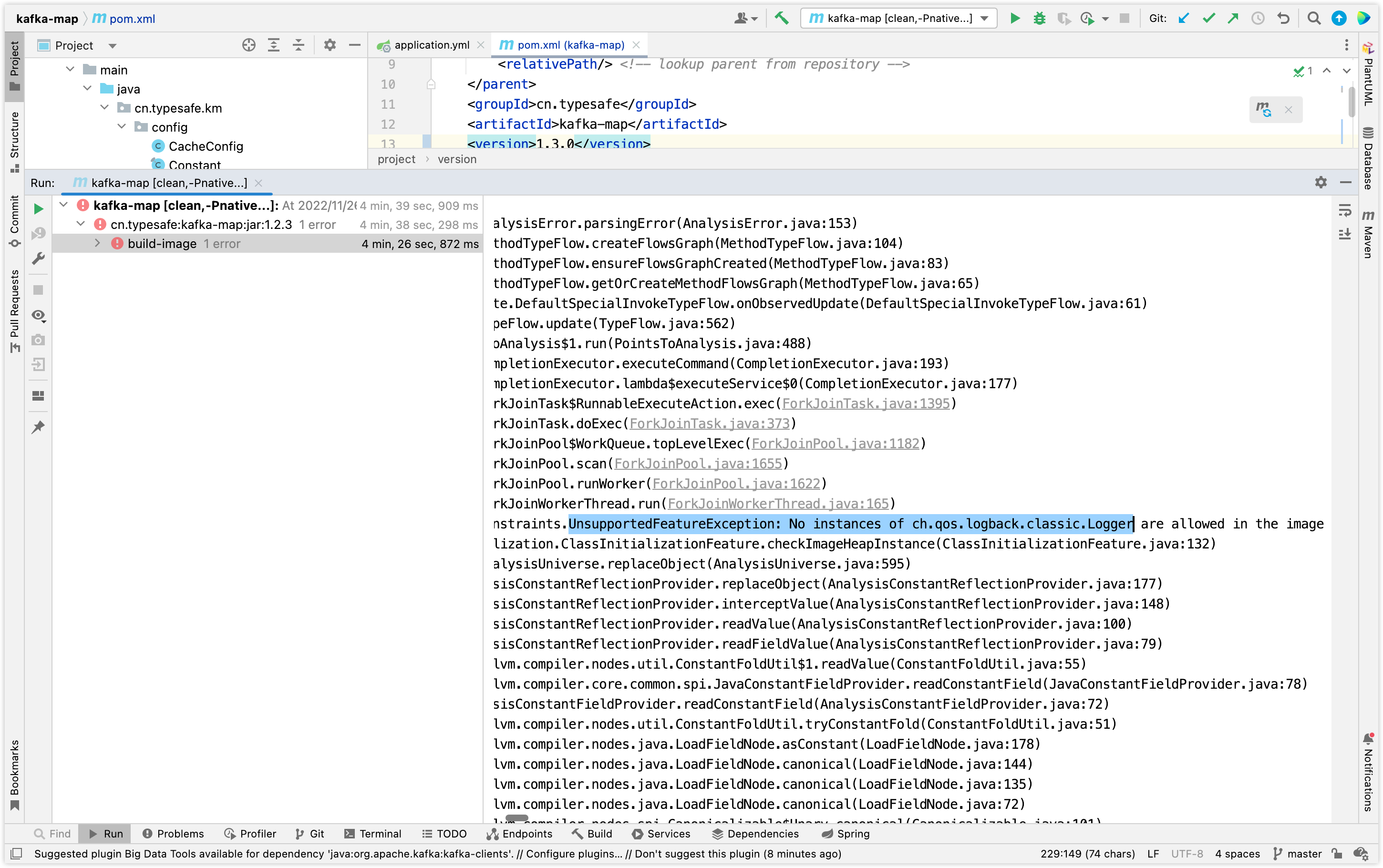Image resolution: width=1383 pixels, height=868 pixels.
Task: Collapse the main folder in project tree
Action: pyautogui.click(x=70, y=70)
